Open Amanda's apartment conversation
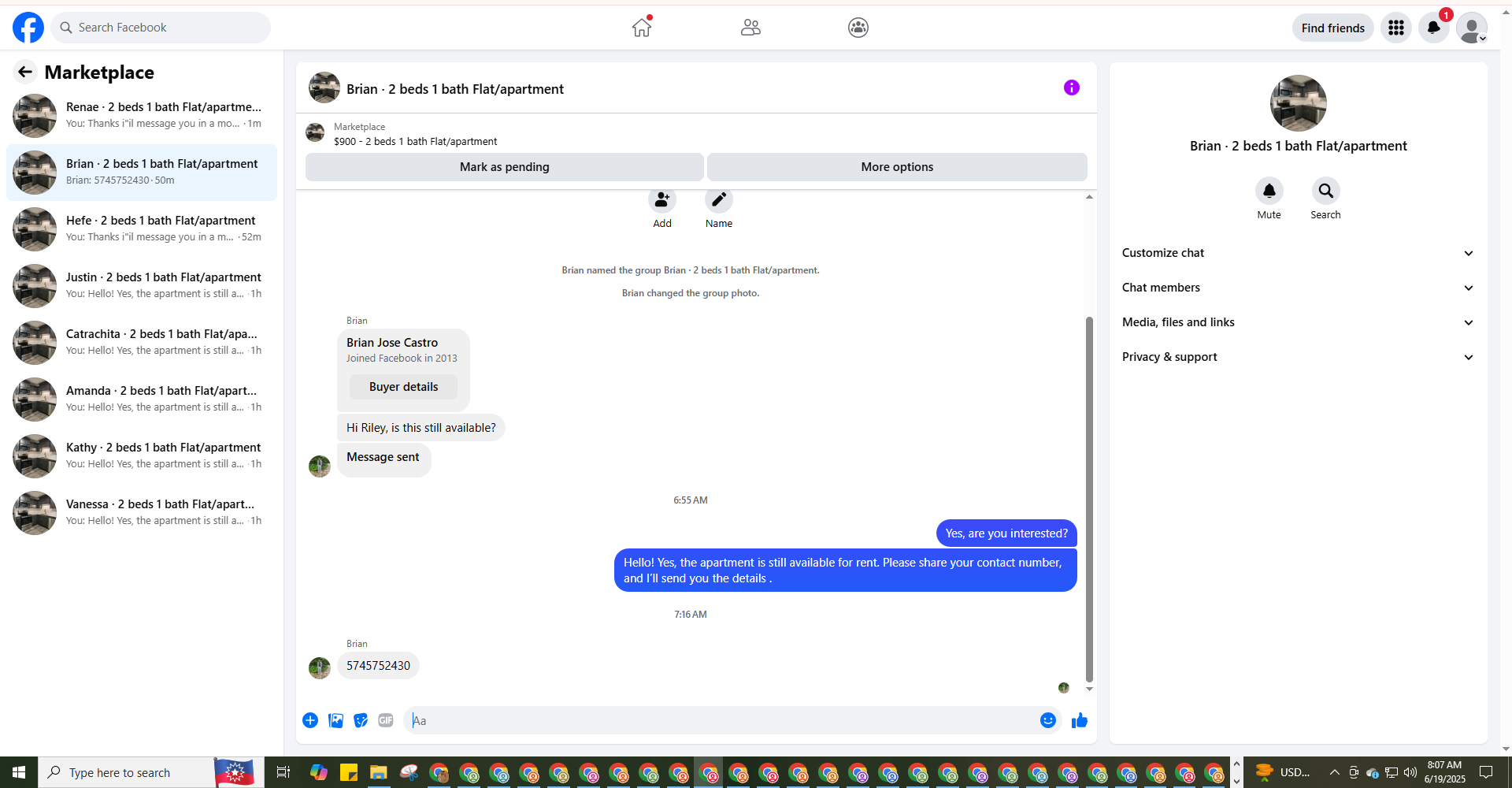This screenshot has height=788, width=1512. 142,400
